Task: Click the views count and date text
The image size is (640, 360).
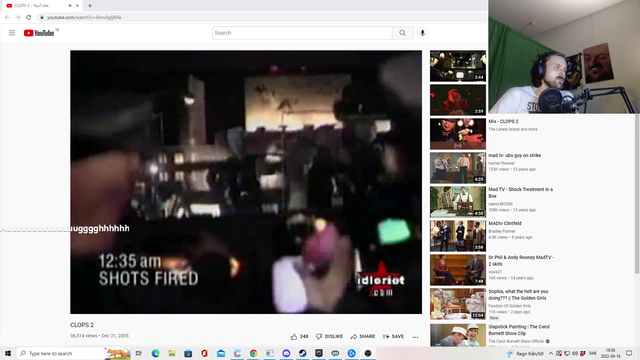Action: 99,336
